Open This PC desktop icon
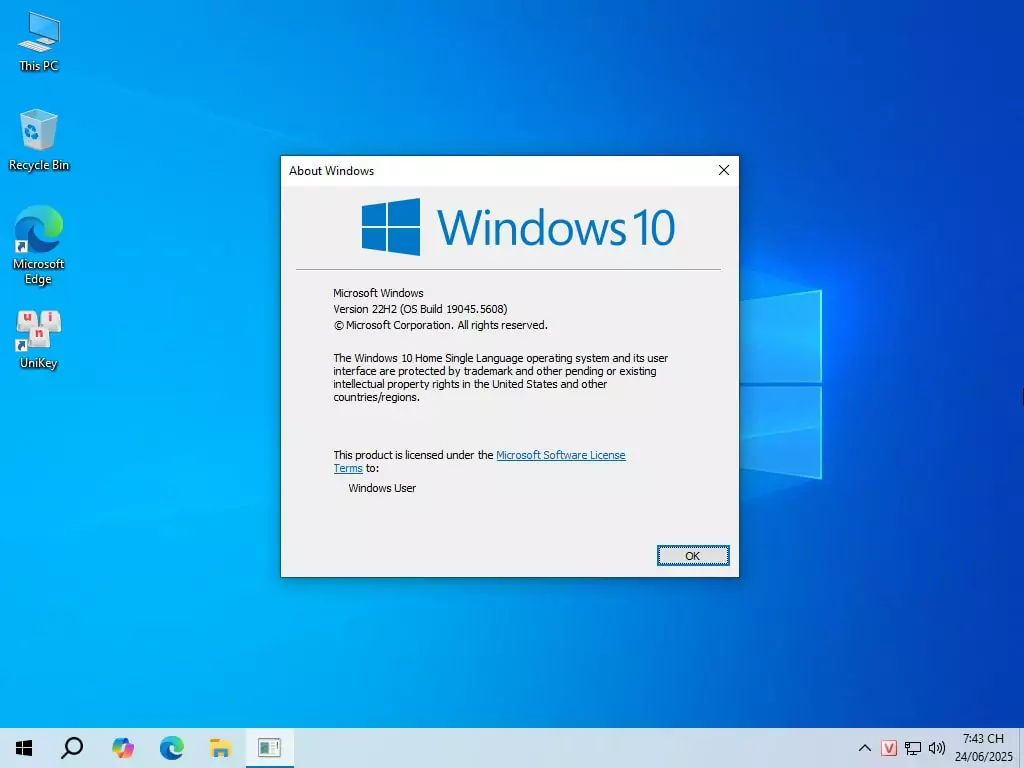This screenshot has width=1024, height=768. [x=39, y=42]
